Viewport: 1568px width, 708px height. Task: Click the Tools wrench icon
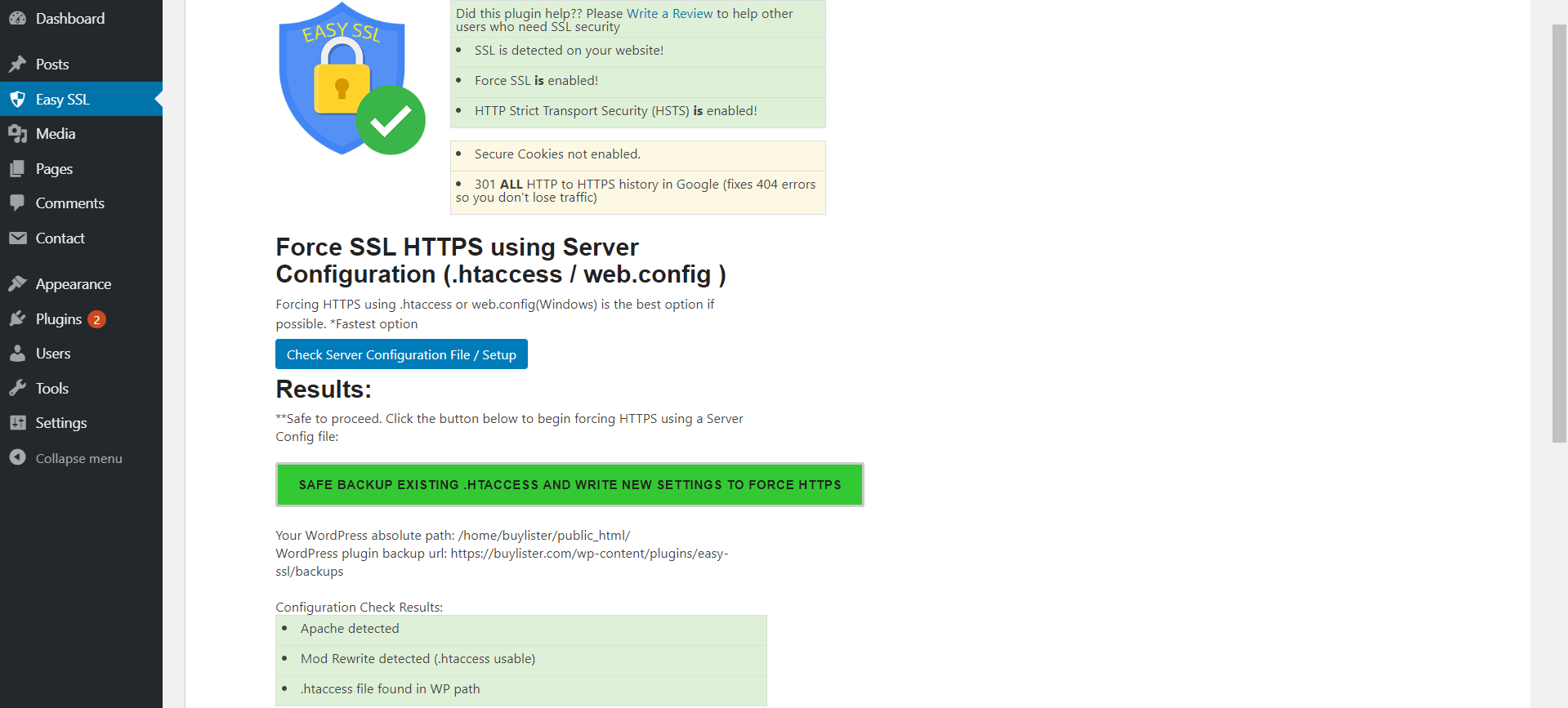click(x=18, y=388)
